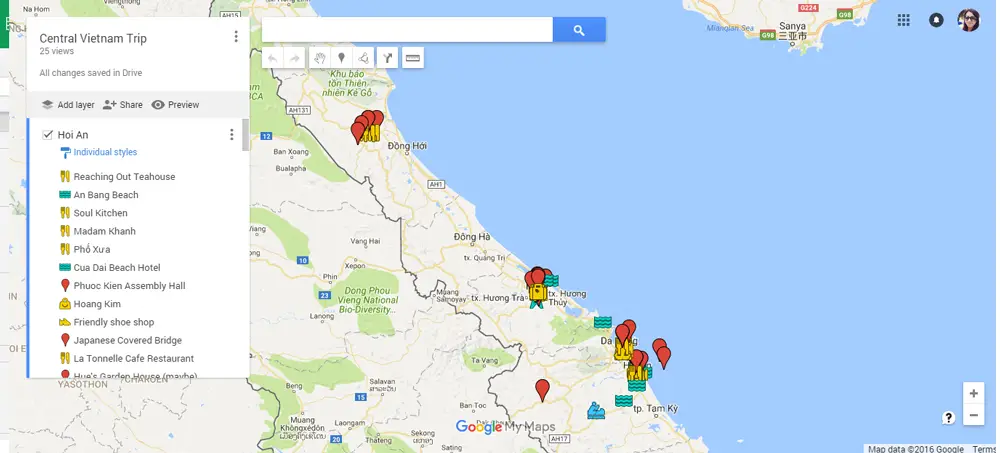Select Friendly shoe shop entry
Image resolution: width=1000 pixels, height=453 pixels.
(x=114, y=322)
